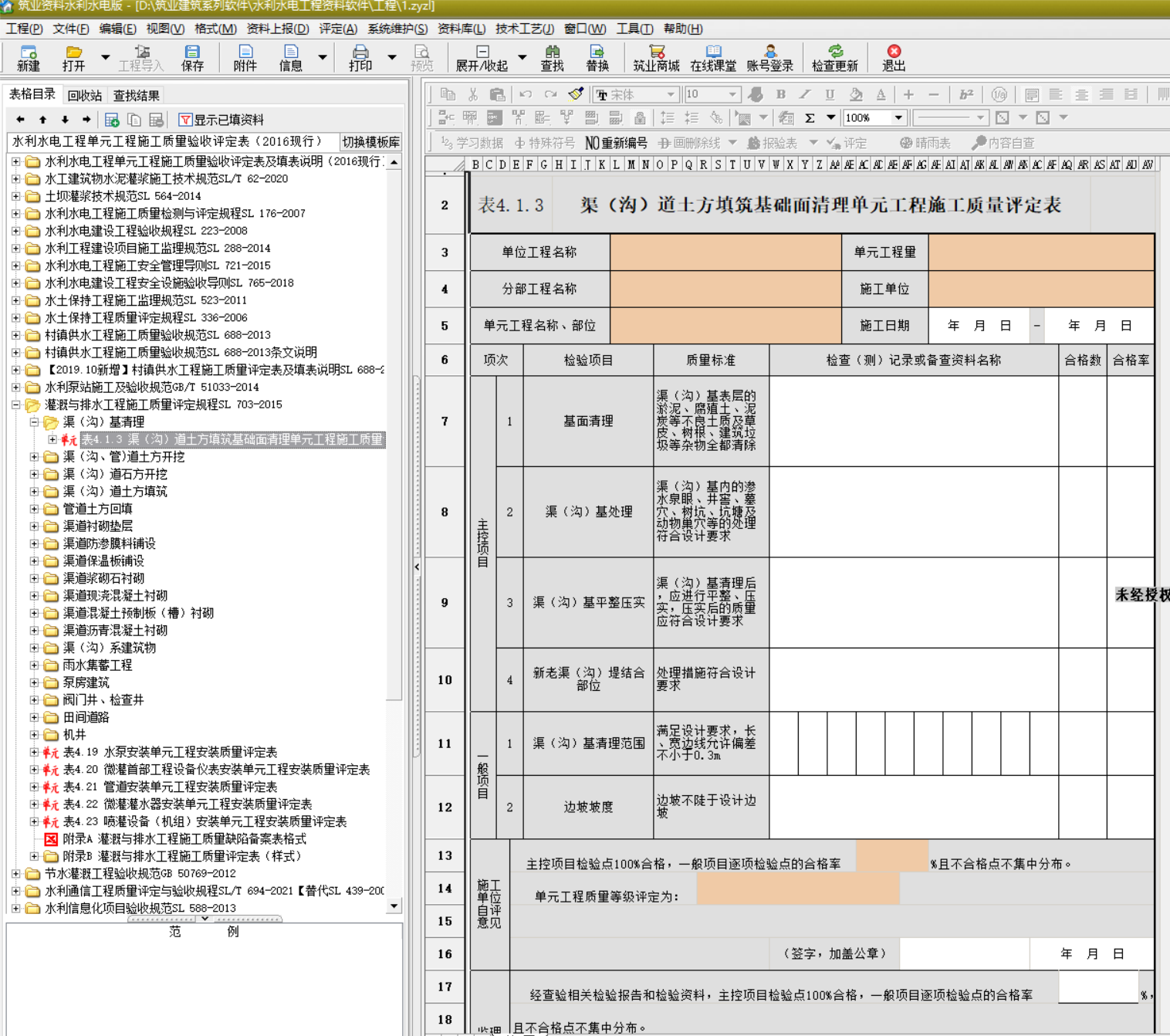Open the 资料上报(D) menu
Image resolution: width=1170 pixels, height=1036 pixels.
tap(278, 29)
